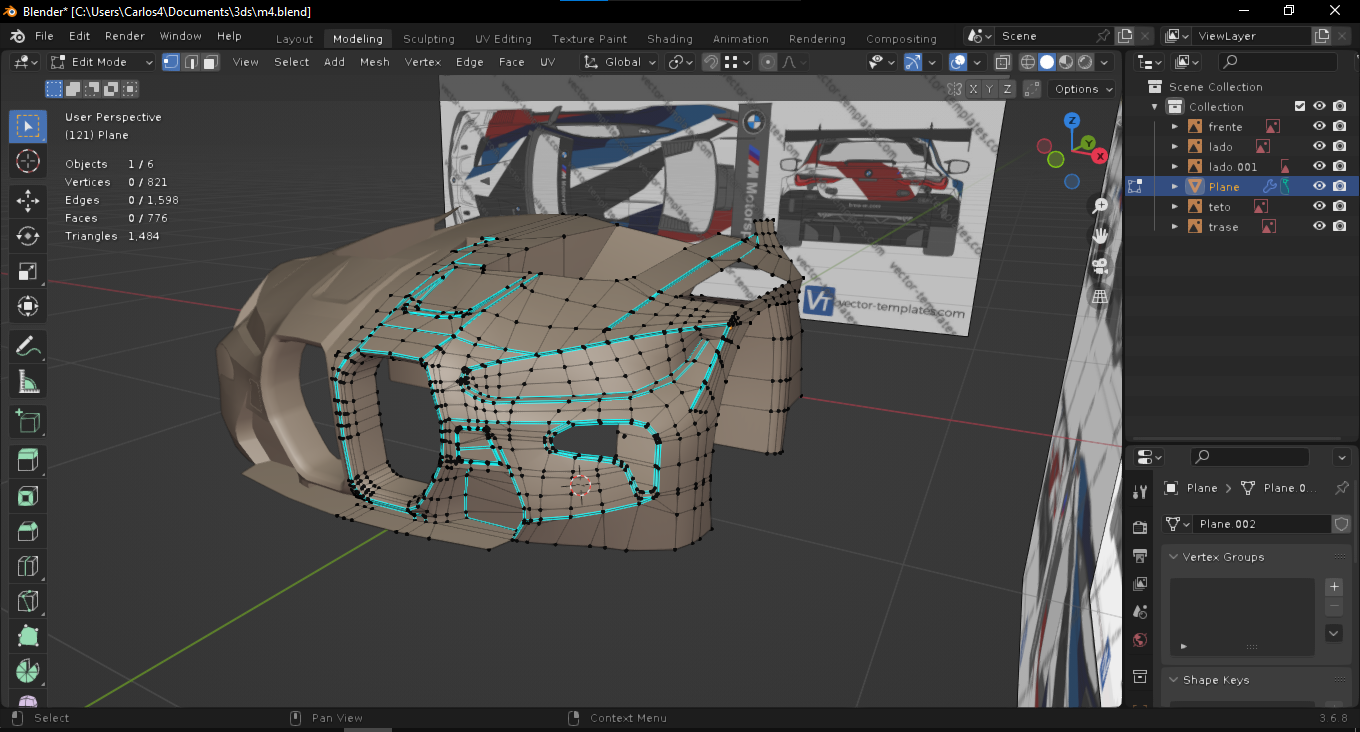Select the Rotate tool

(28, 235)
